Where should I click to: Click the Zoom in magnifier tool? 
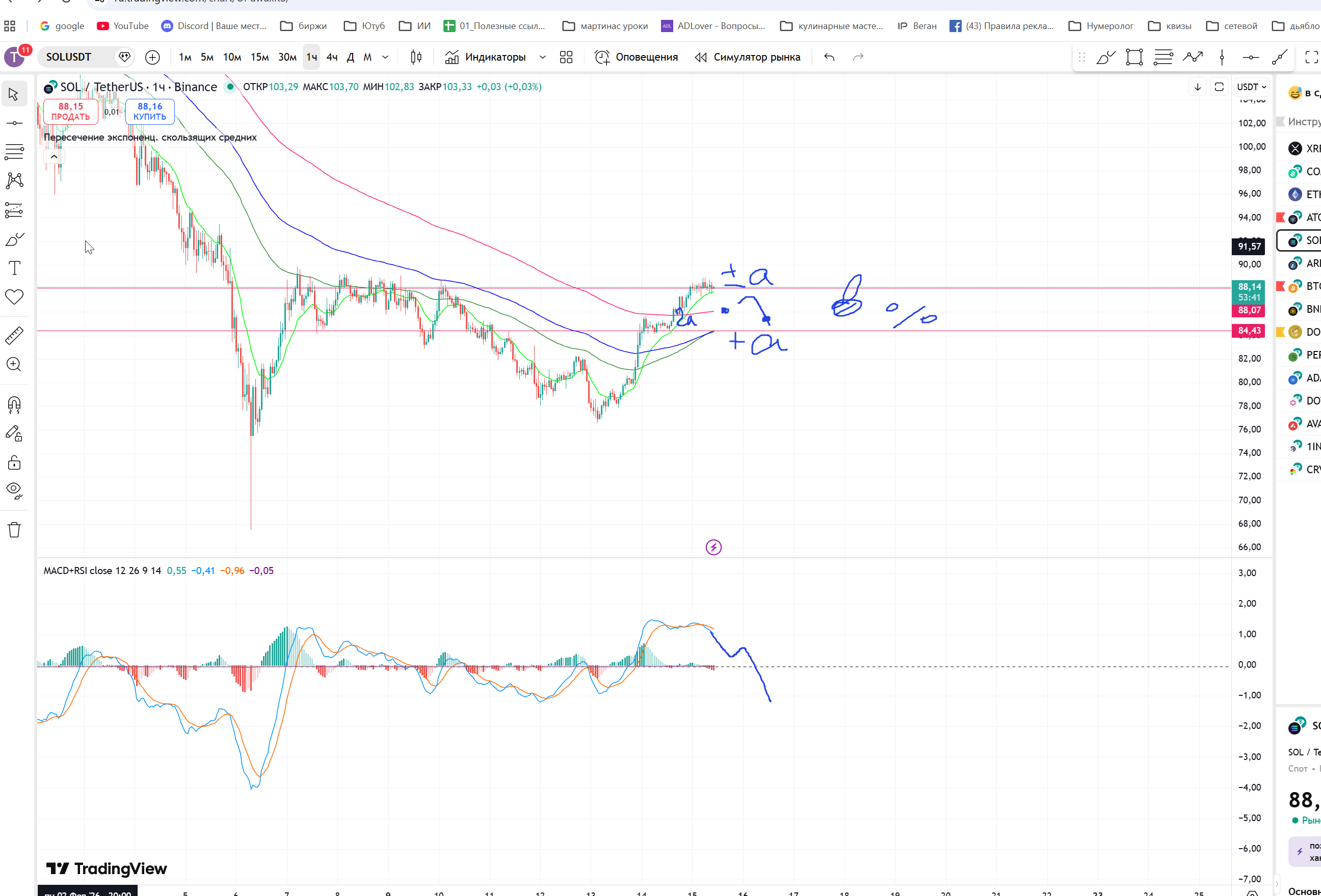[x=14, y=364]
